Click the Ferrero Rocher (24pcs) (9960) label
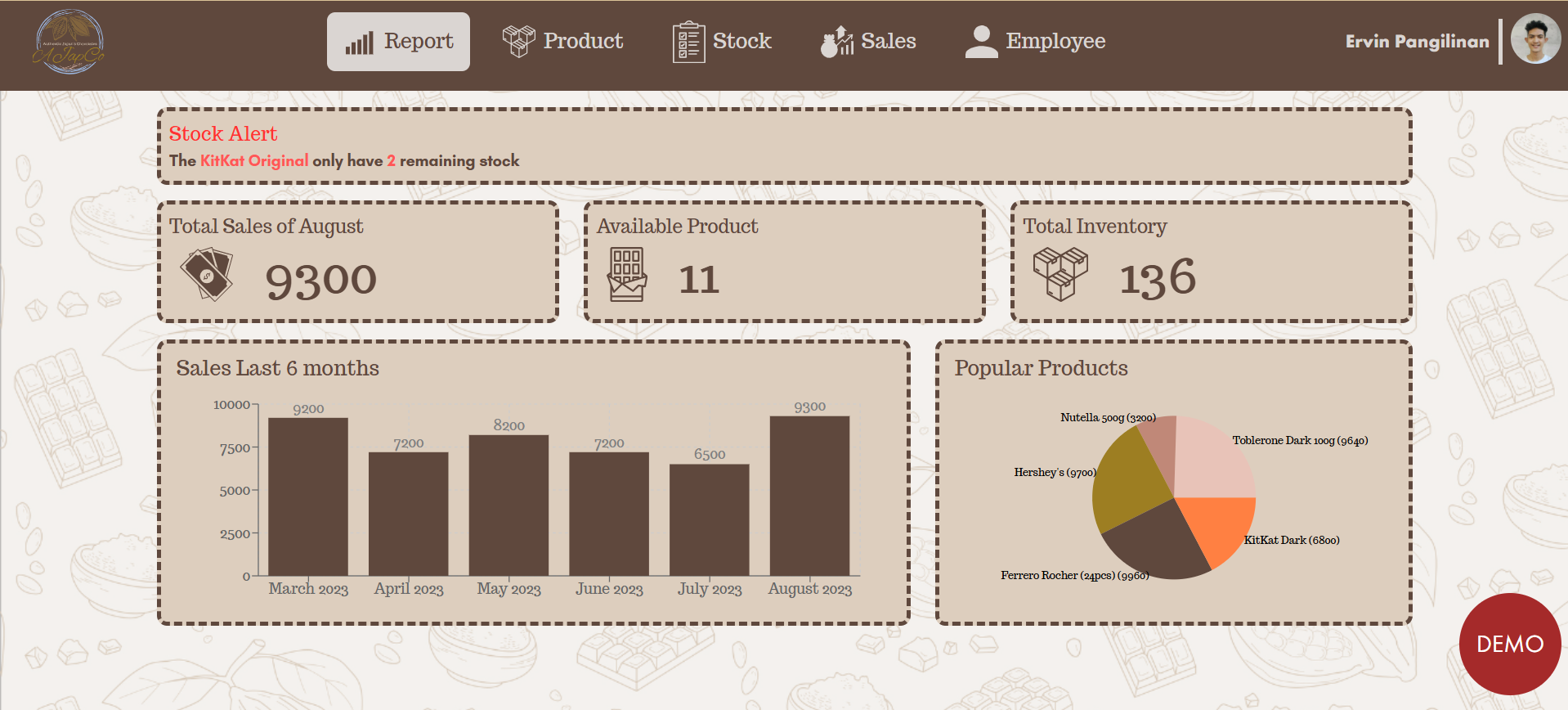 click(1074, 576)
